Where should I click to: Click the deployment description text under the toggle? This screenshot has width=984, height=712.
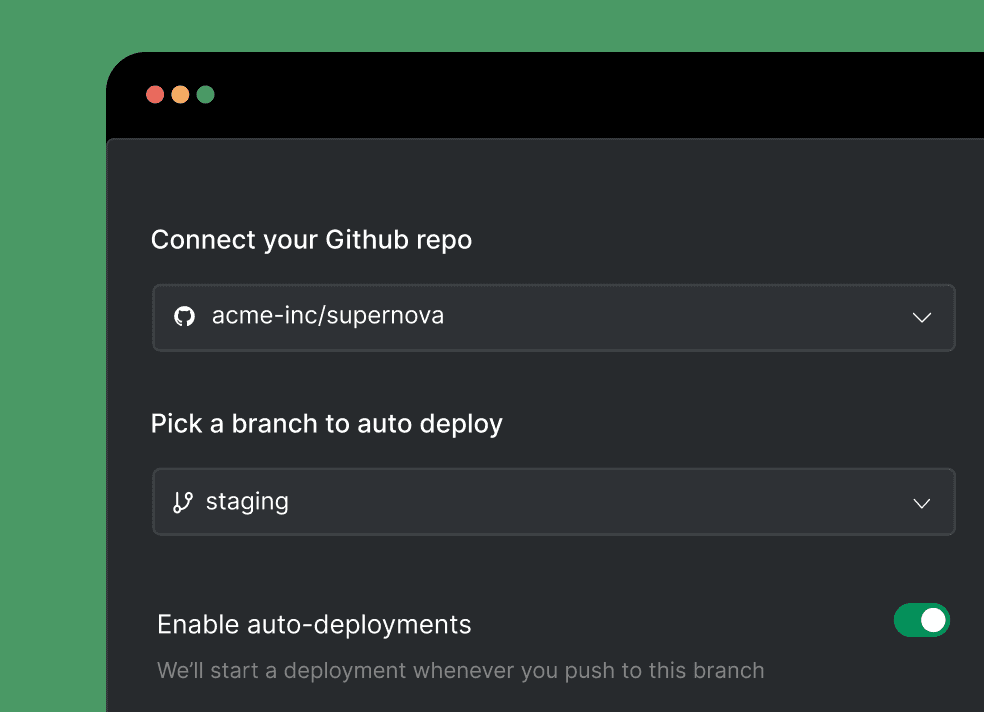point(461,671)
